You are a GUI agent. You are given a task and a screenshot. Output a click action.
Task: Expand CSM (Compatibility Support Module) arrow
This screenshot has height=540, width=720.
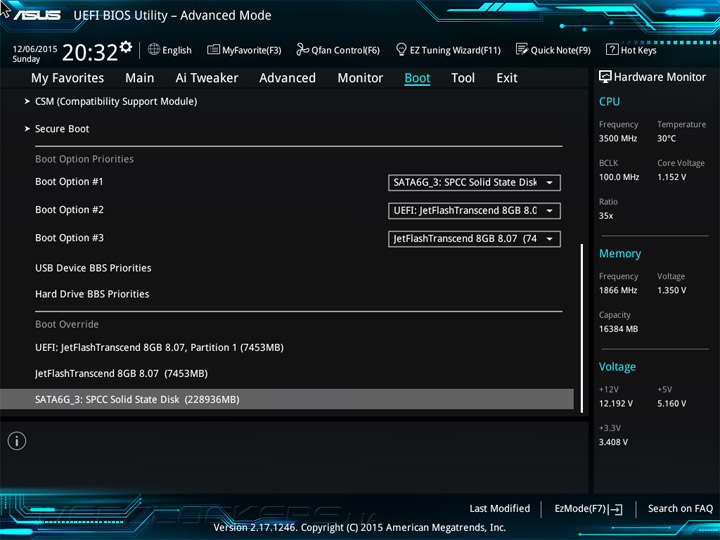pyautogui.click(x=27, y=101)
